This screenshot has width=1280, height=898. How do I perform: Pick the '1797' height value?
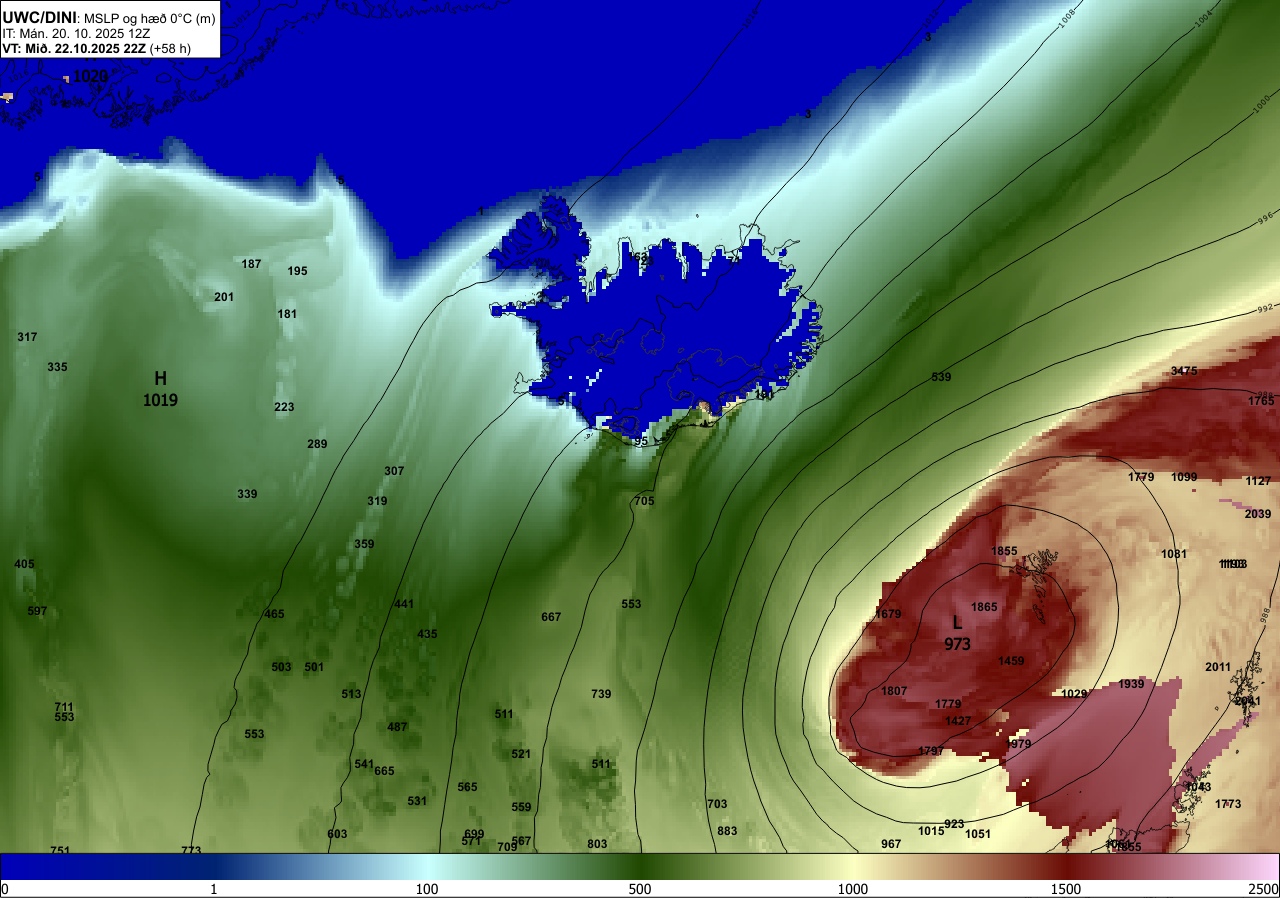[930, 751]
